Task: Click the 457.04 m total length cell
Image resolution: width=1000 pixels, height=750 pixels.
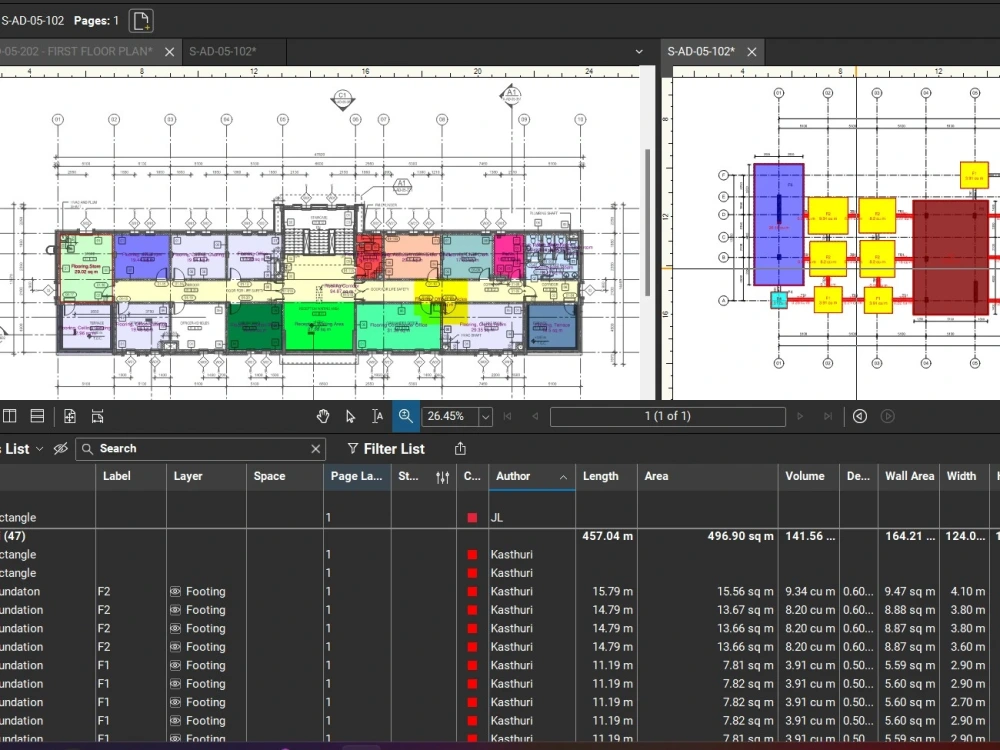Action: click(x=607, y=536)
